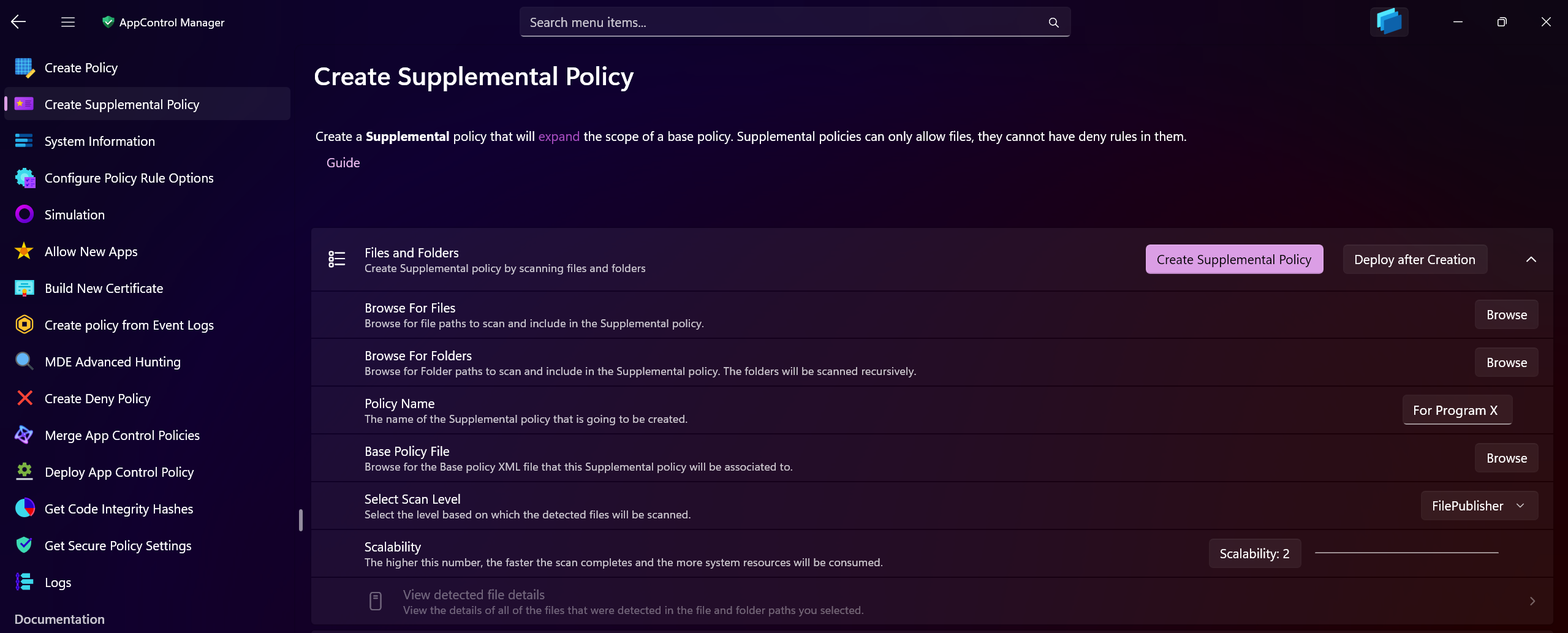Click the Configure Policy Rule Options gear icon
Image resolution: width=1568 pixels, height=633 pixels.
point(25,178)
